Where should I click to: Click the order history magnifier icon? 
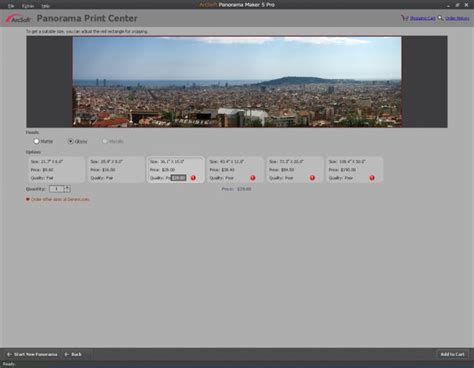point(440,18)
